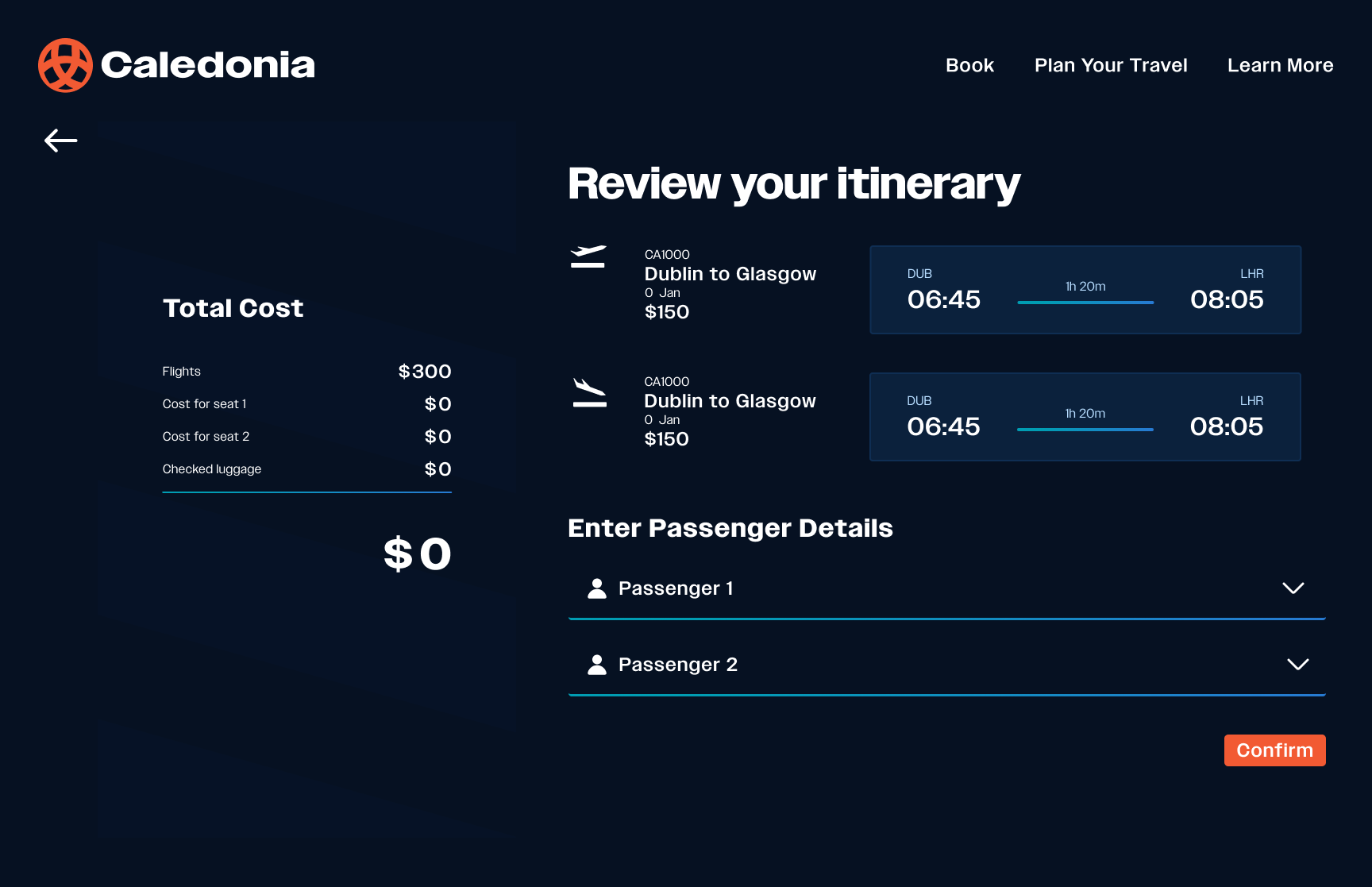
Task: Click the first flight's duration bar
Action: [x=1085, y=303]
